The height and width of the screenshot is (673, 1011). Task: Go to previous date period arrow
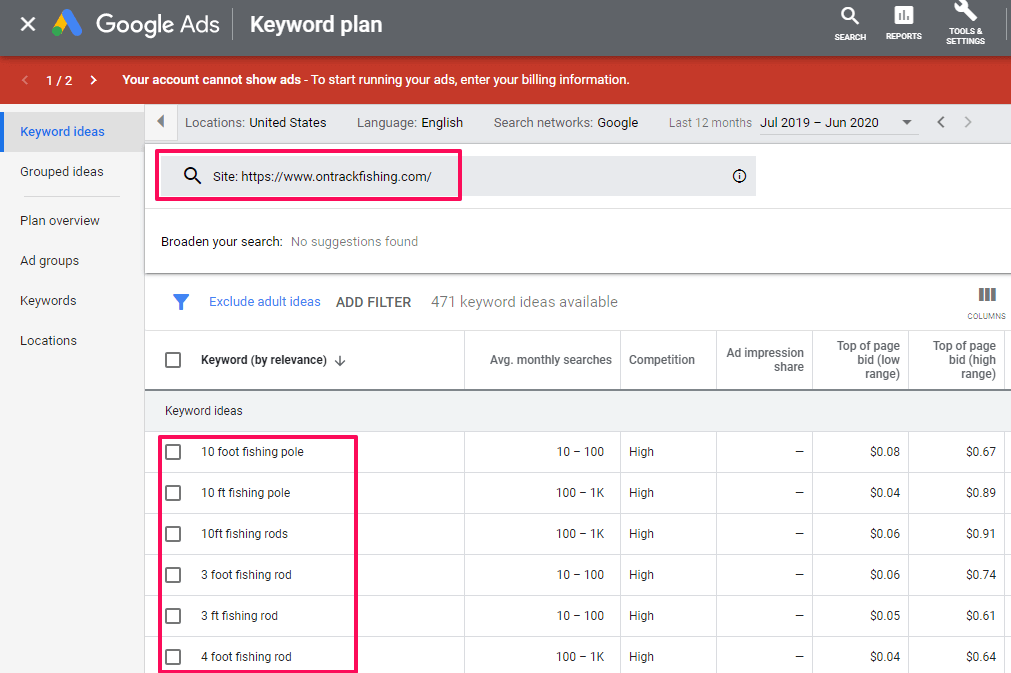click(941, 122)
